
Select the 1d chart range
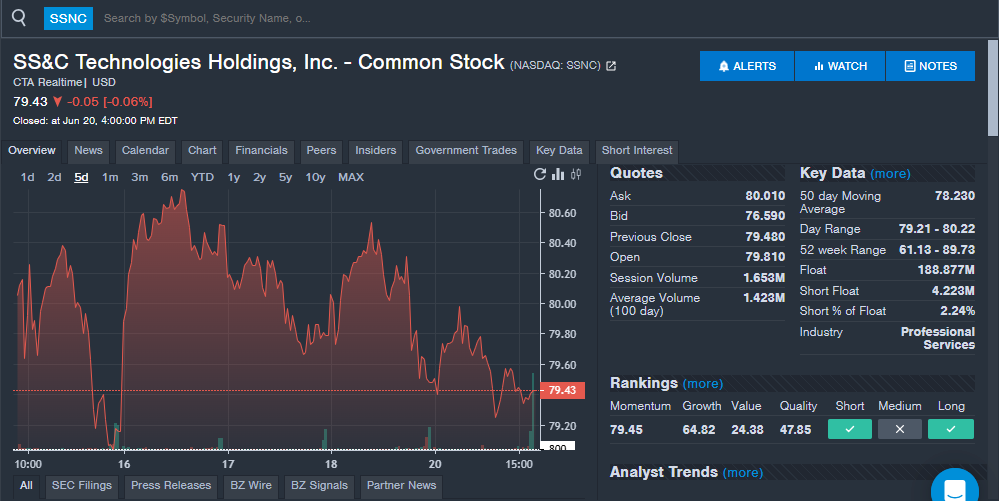pyautogui.click(x=27, y=177)
